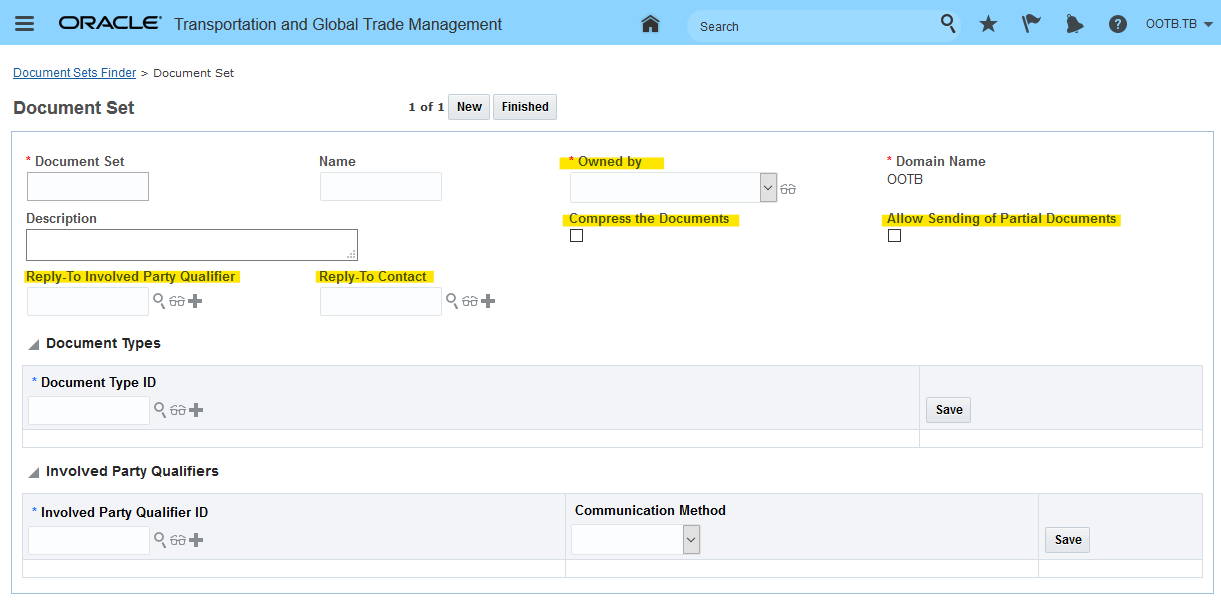Focus the header Search box
Image resolution: width=1221 pixels, height=604 pixels.
(815, 26)
